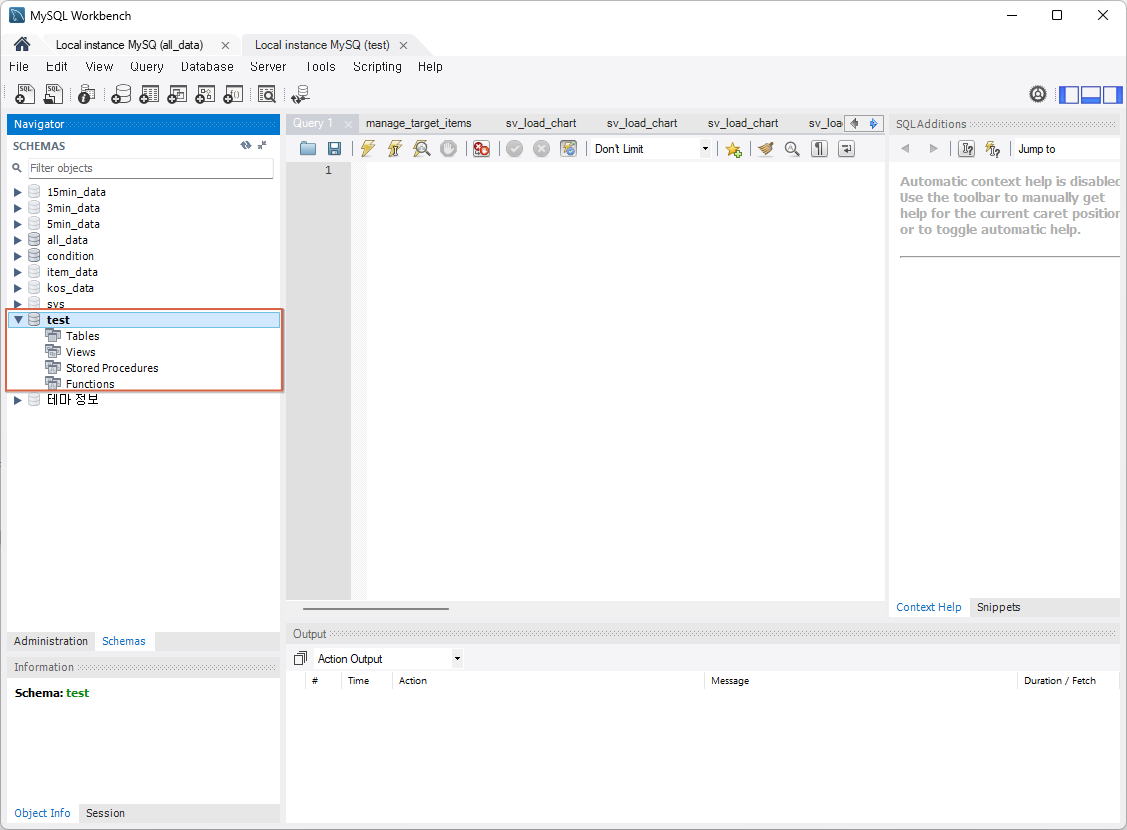The image size is (1127, 830).
Task: Focus the Filter objects search field
Action: click(150, 168)
